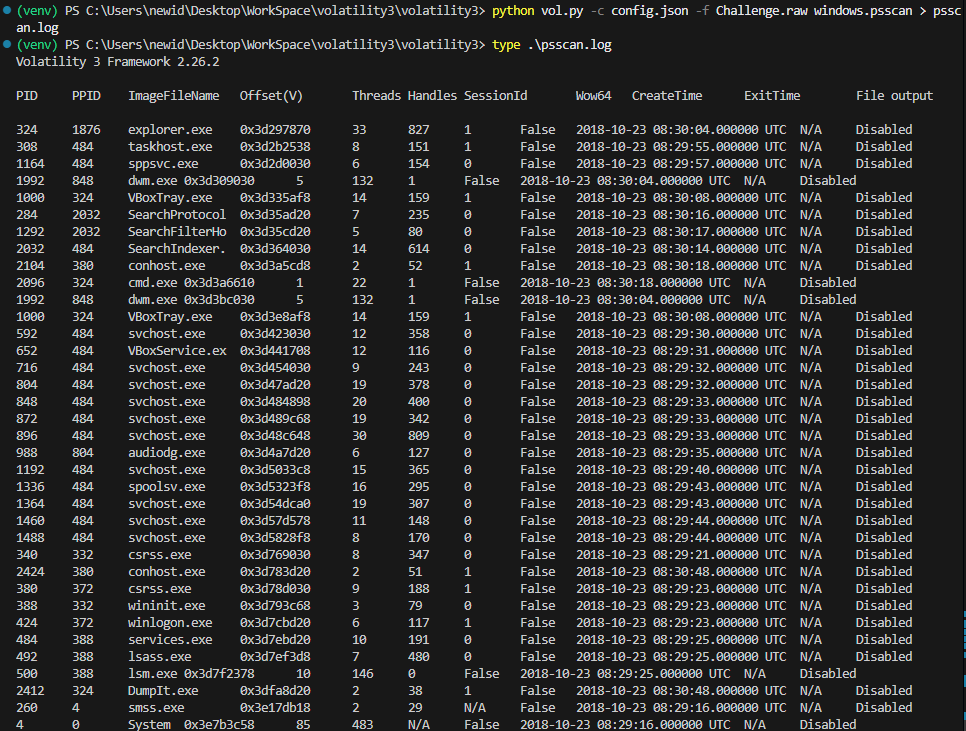Click the handles count '614'
The image size is (966, 731).
(x=418, y=249)
